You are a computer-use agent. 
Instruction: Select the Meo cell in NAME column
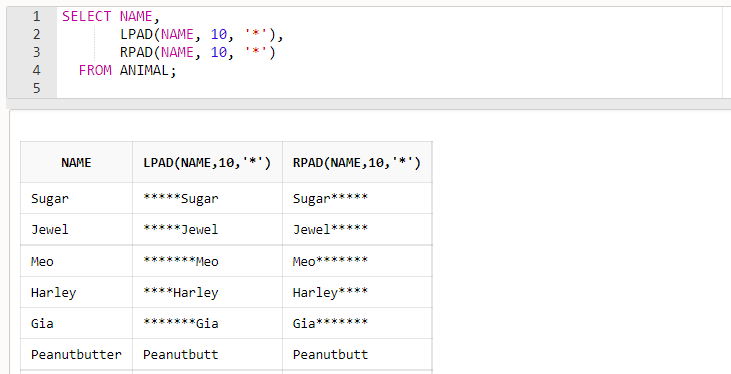pyautogui.click(x=76, y=261)
